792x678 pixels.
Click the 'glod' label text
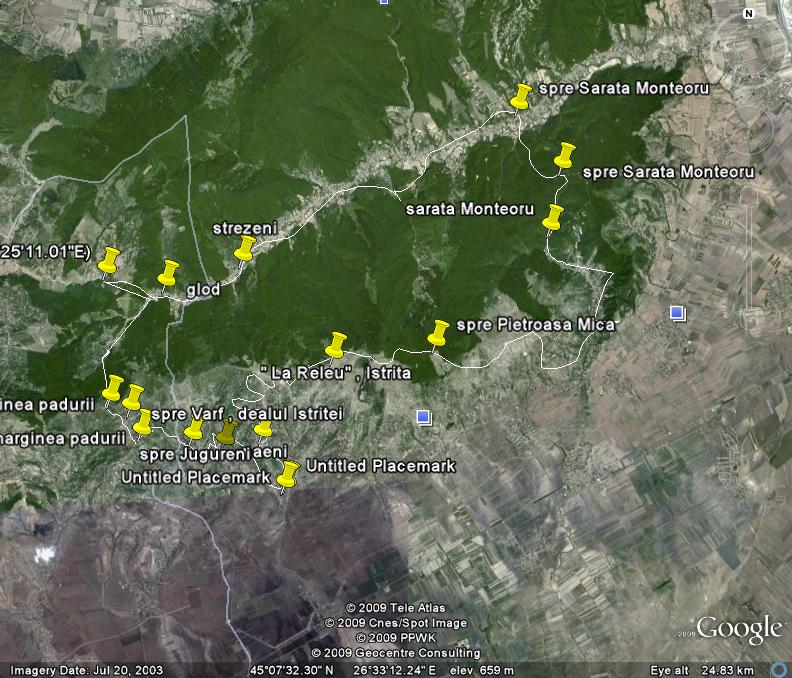coord(203,289)
